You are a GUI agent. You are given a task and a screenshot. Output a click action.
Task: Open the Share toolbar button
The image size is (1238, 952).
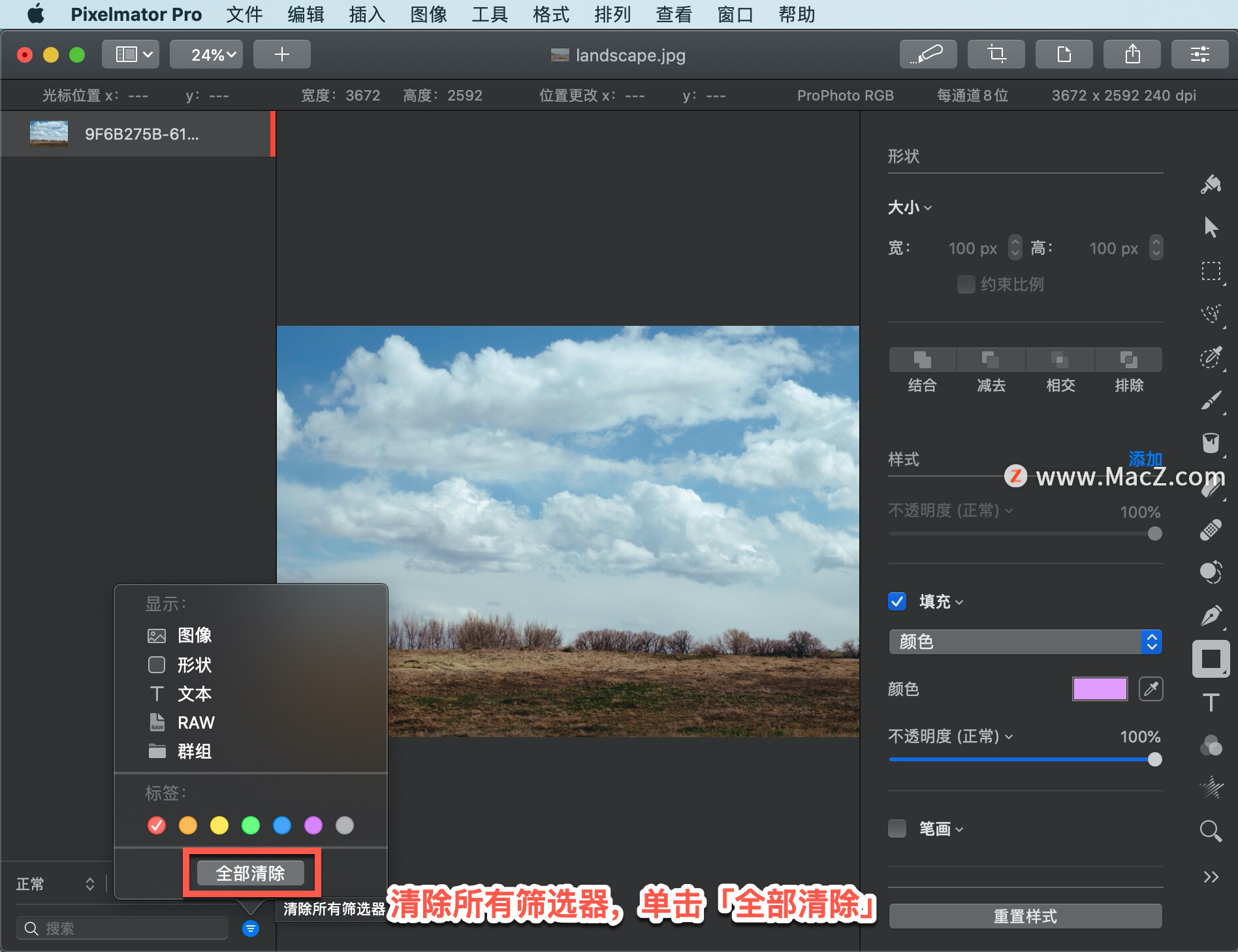[x=1132, y=54]
